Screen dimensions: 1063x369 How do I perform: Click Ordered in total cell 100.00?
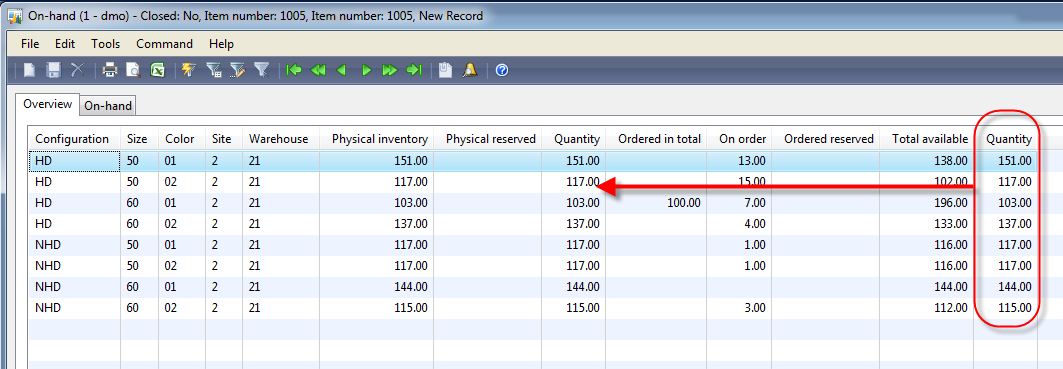656,203
